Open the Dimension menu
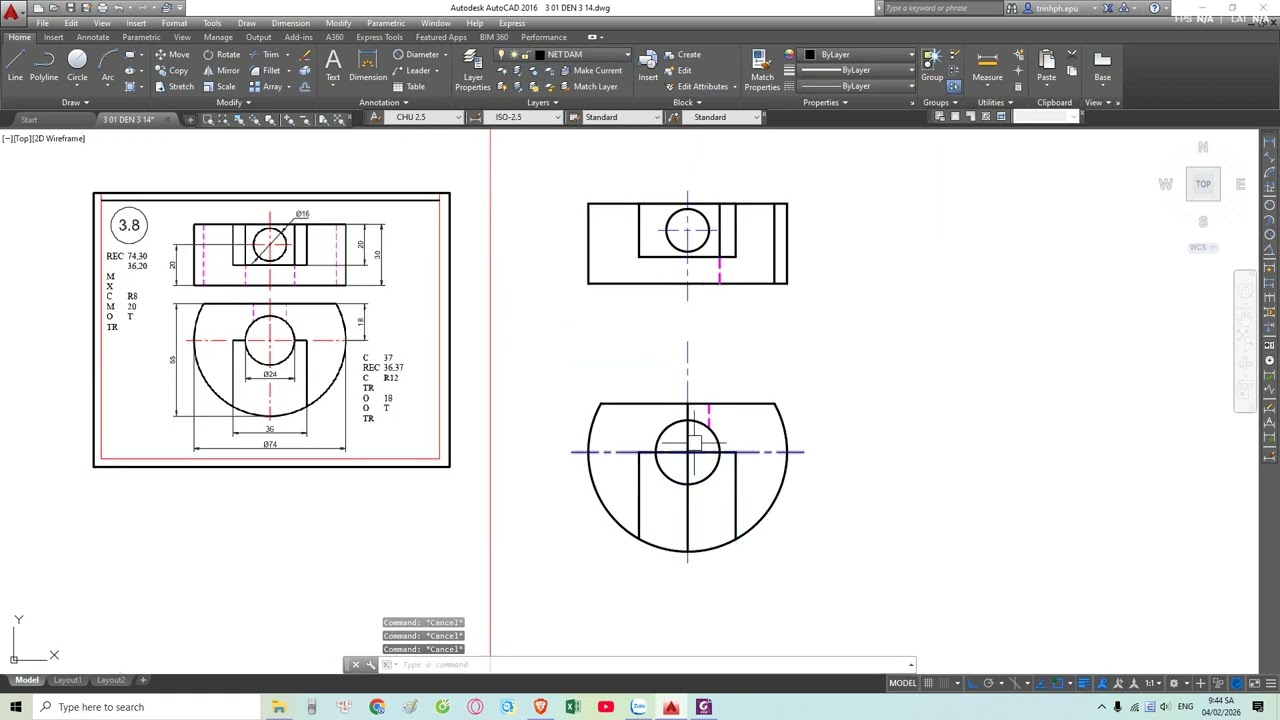This screenshot has width=1280, height=720. (x=290, y=23)
